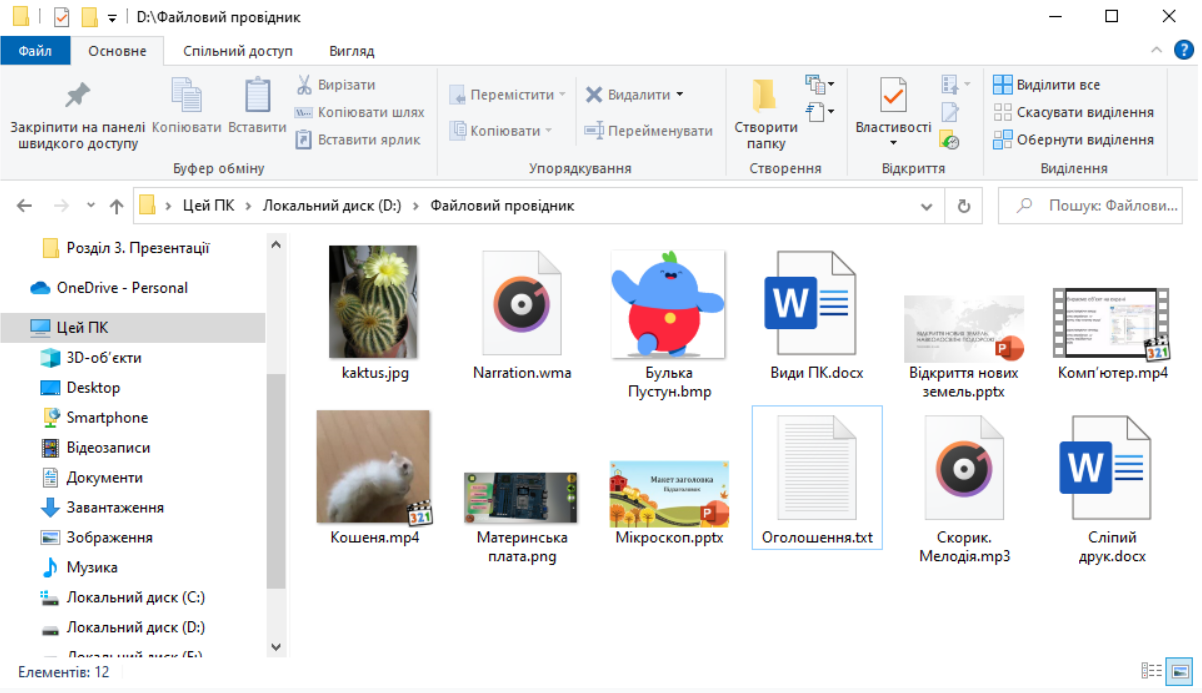1202x693 pixels.
Task: Select Цей ПК in navigation pane
Action: [133, 328]
